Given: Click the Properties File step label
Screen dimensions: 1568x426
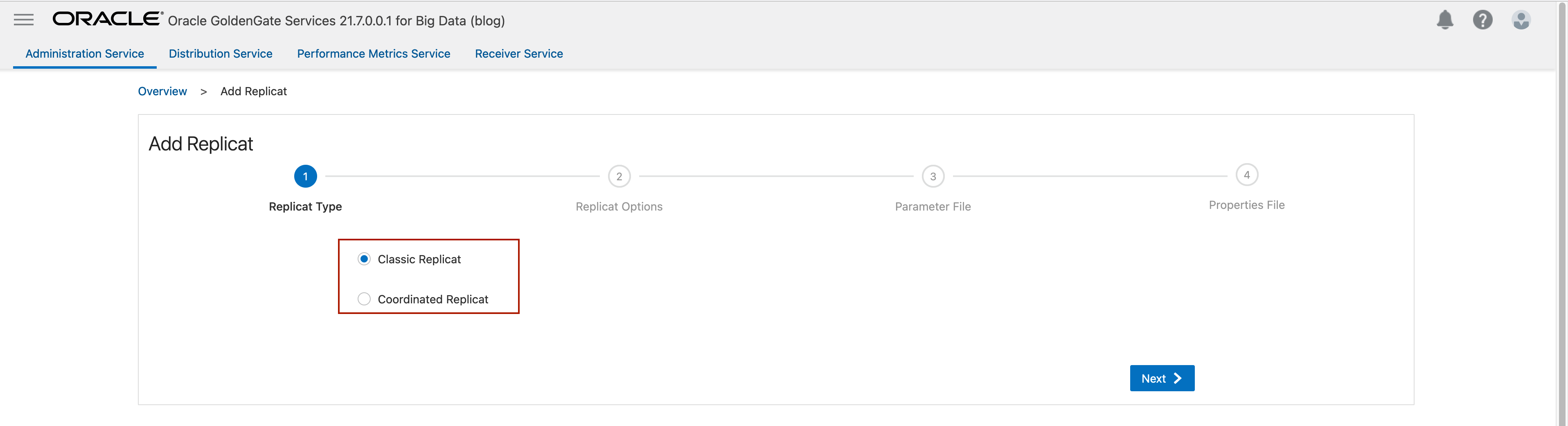Looking at the screenshot, I should coord(1246,205).
